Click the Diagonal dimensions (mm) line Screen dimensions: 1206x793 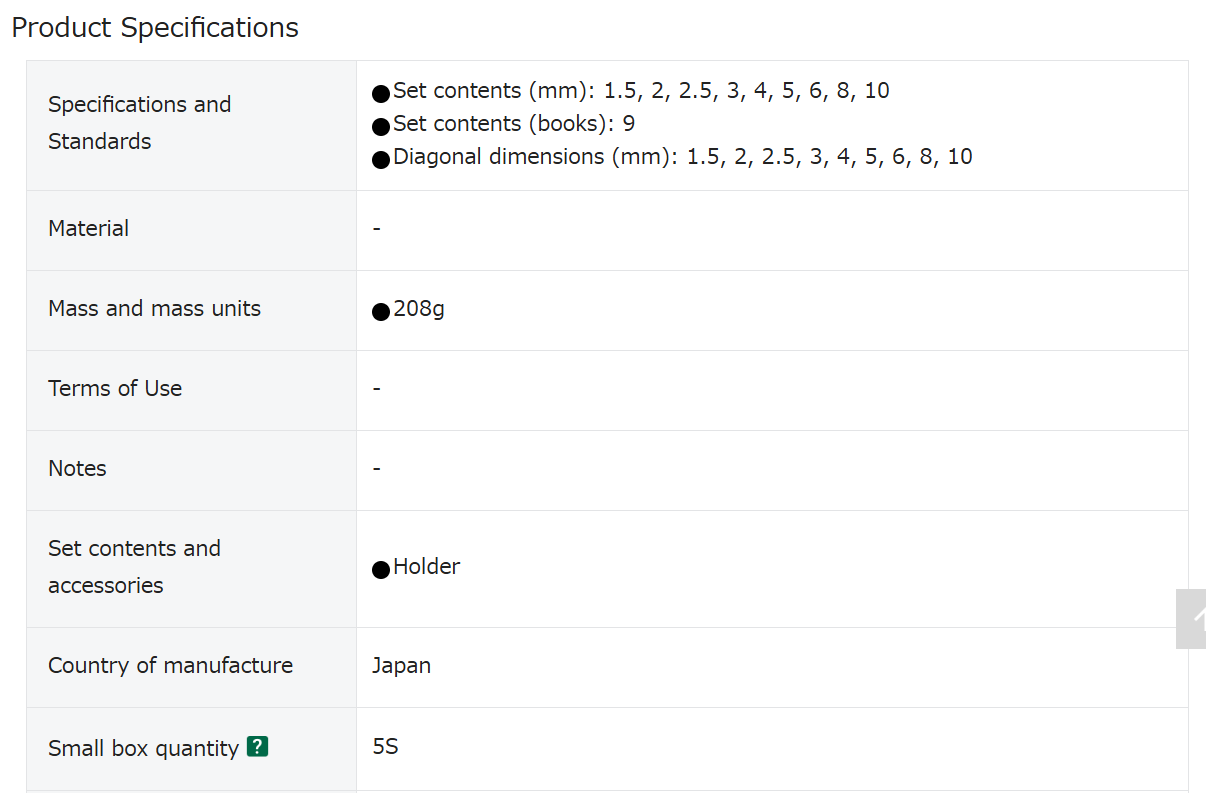tap(672, 157)
